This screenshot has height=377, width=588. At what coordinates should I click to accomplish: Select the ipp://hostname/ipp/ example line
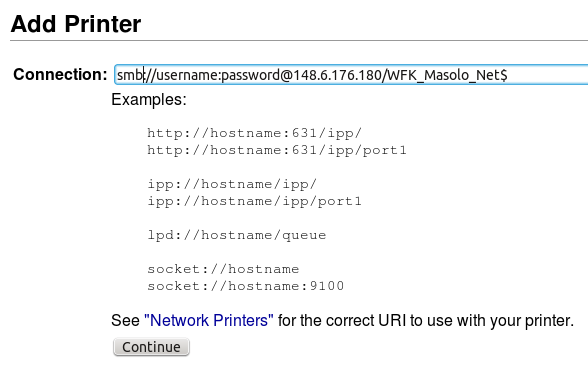(232, 184)
